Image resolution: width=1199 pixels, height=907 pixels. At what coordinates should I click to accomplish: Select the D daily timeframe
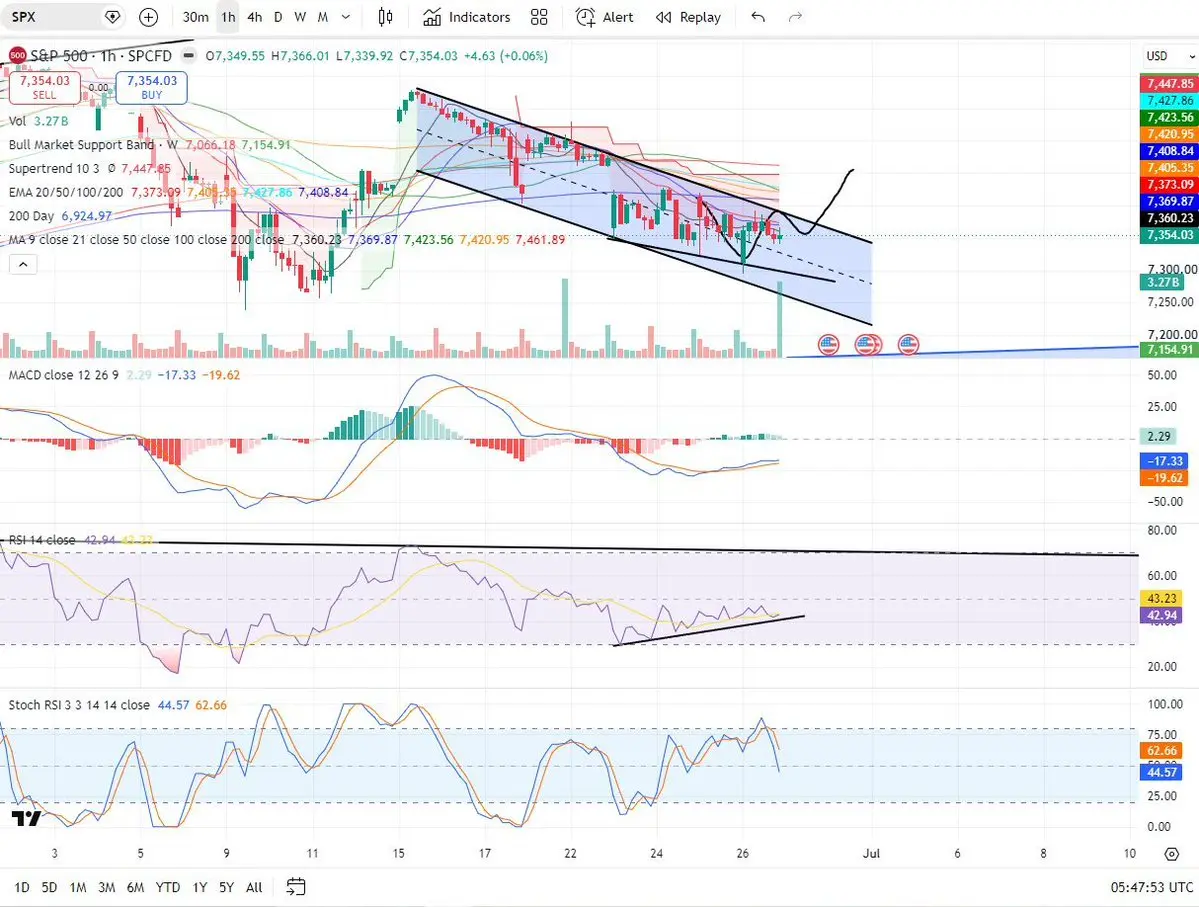[x=278, y=17]
